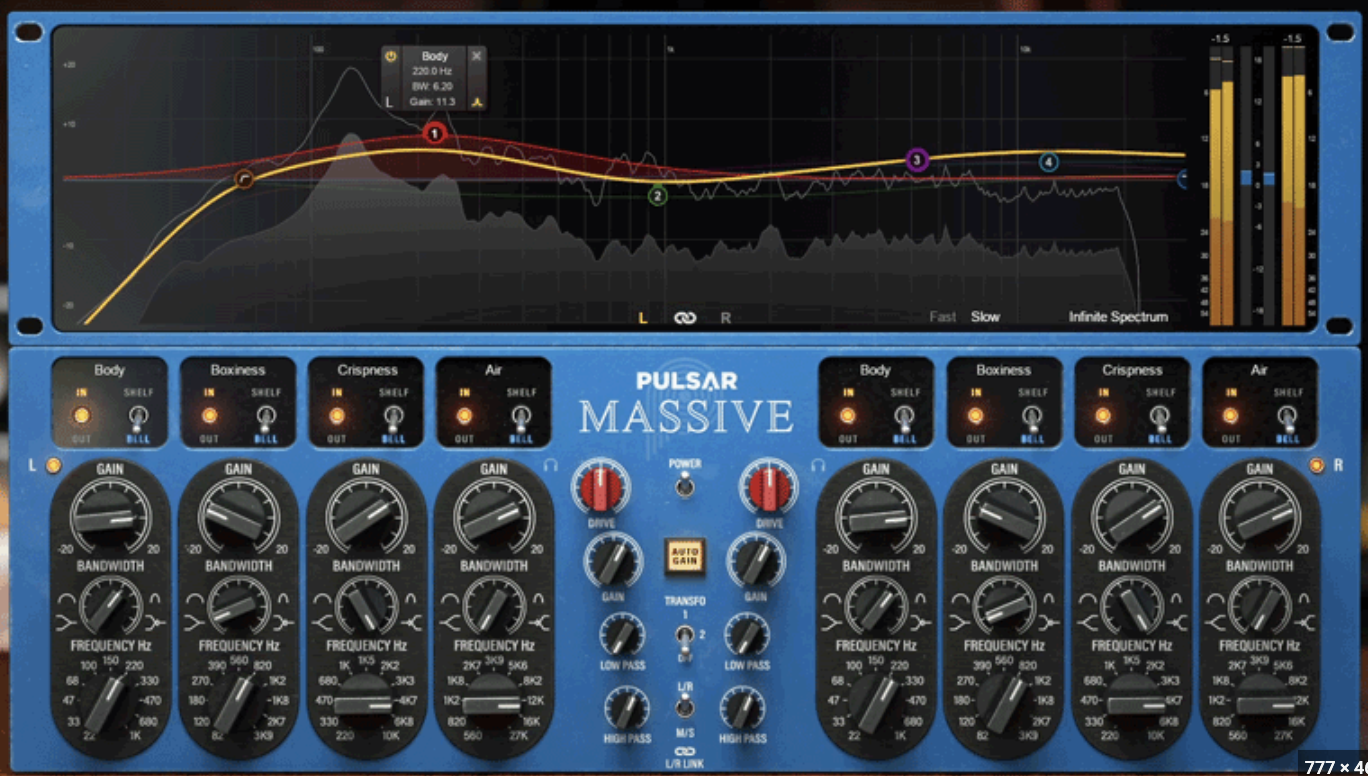Toggle right Body band IN/OUT lamp

(848, 415)
